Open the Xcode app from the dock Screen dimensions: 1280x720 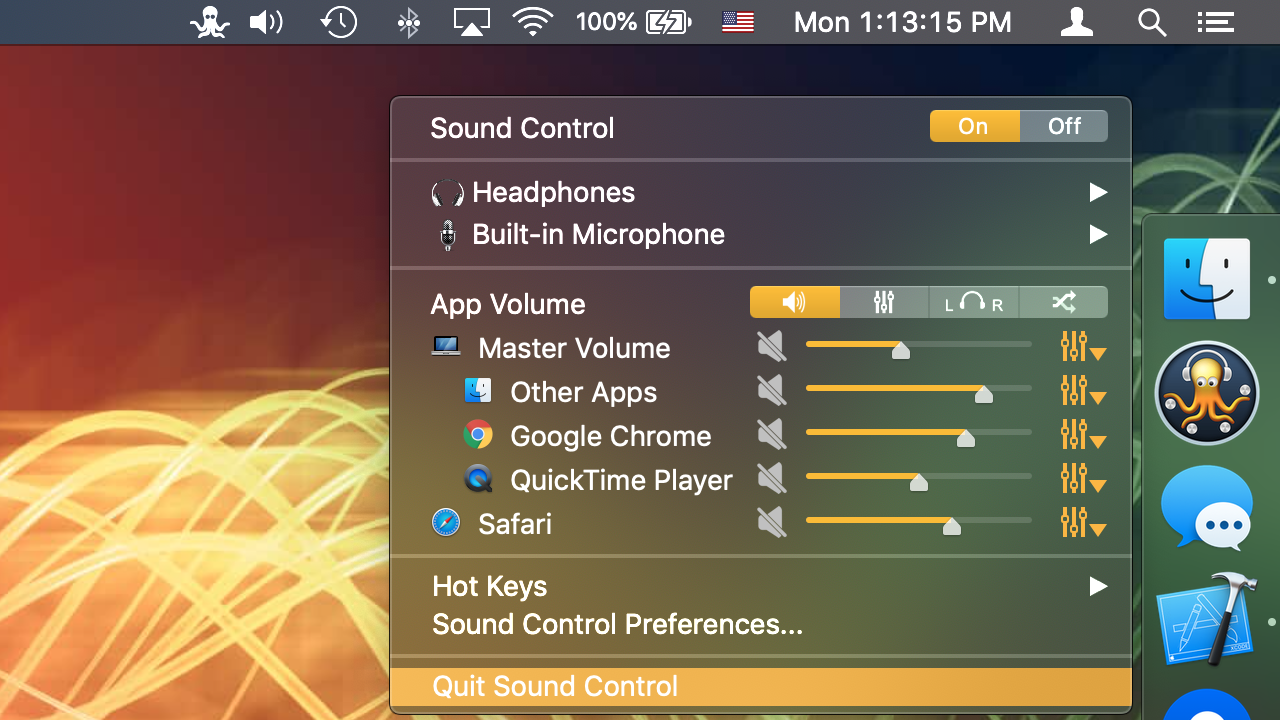pyautogui.click(x=1206, y=619)
